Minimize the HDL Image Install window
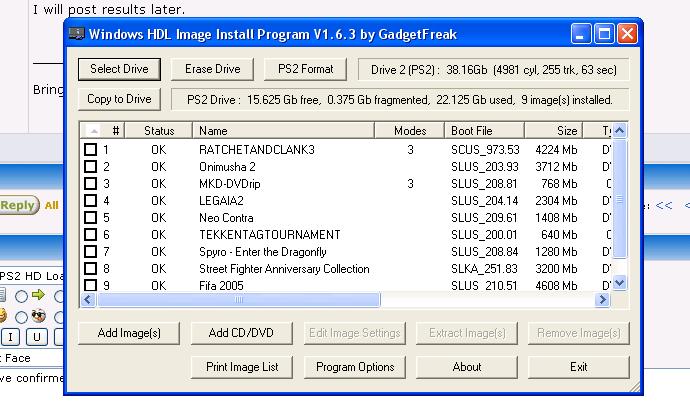Image resolution: width=690 pixels, height=409 pixels. pyautogui.click(x=581, y=34)
